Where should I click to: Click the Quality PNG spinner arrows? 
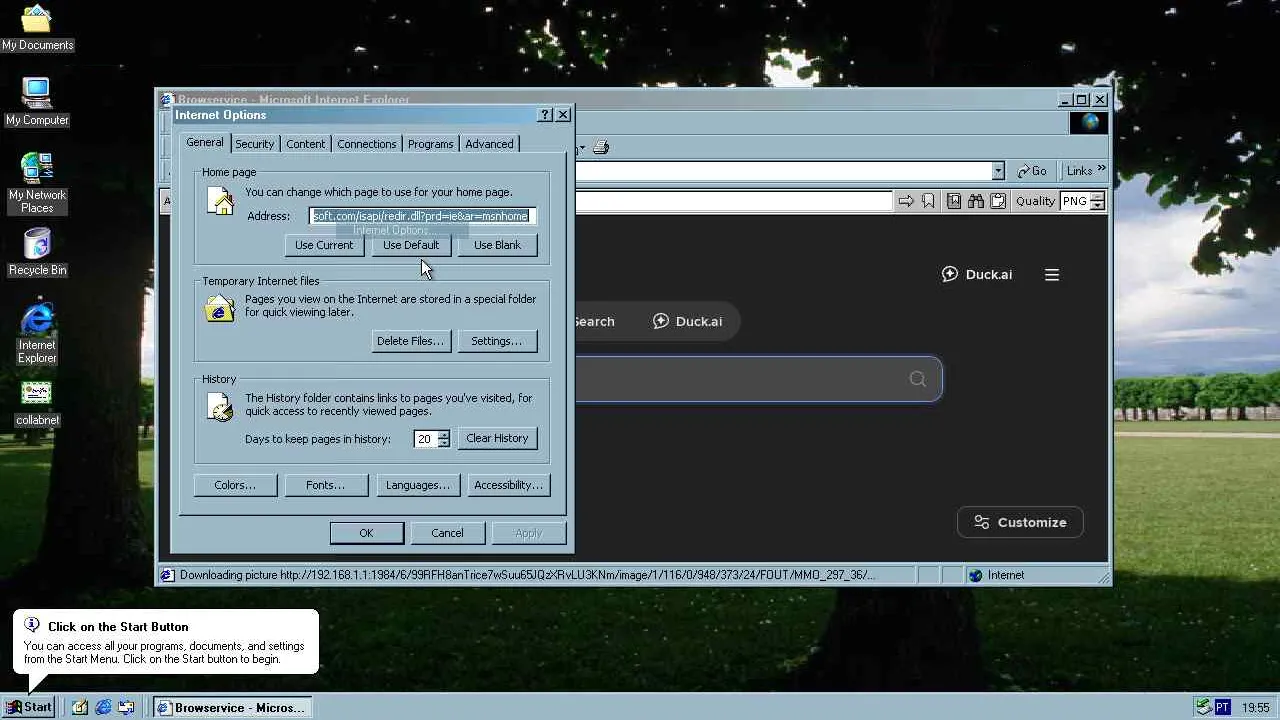click(x=1098, y=201)
